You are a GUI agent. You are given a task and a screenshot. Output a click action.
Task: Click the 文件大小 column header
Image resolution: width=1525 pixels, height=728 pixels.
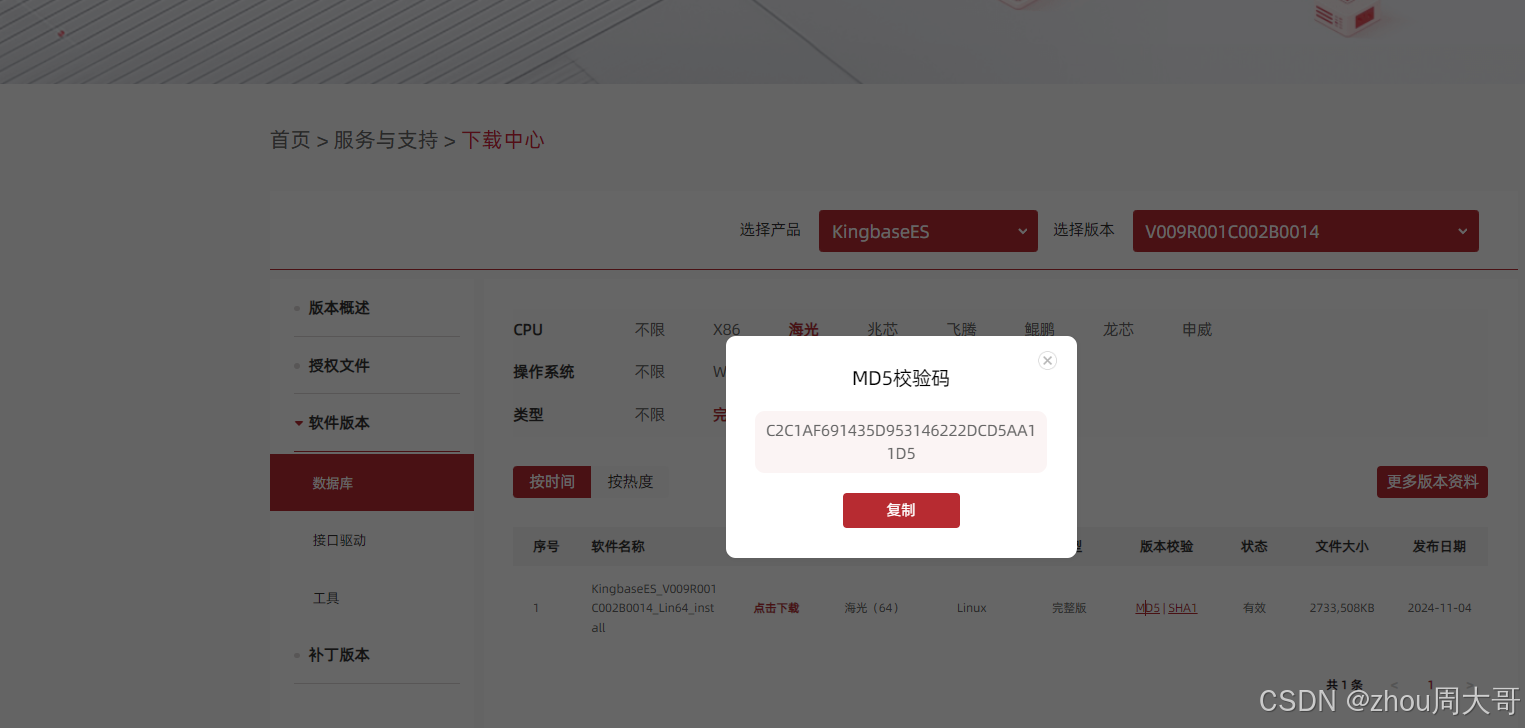point(1342,547)
